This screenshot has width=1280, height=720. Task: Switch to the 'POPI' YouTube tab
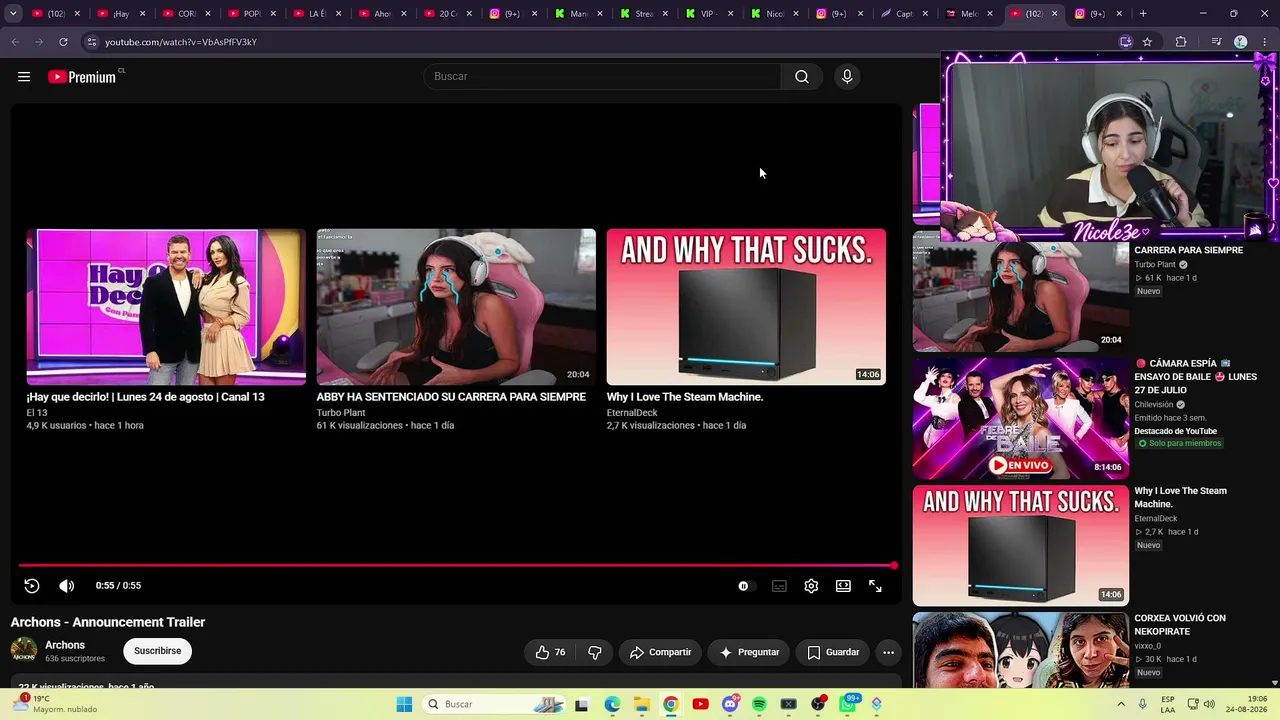(x=252, y=14)
